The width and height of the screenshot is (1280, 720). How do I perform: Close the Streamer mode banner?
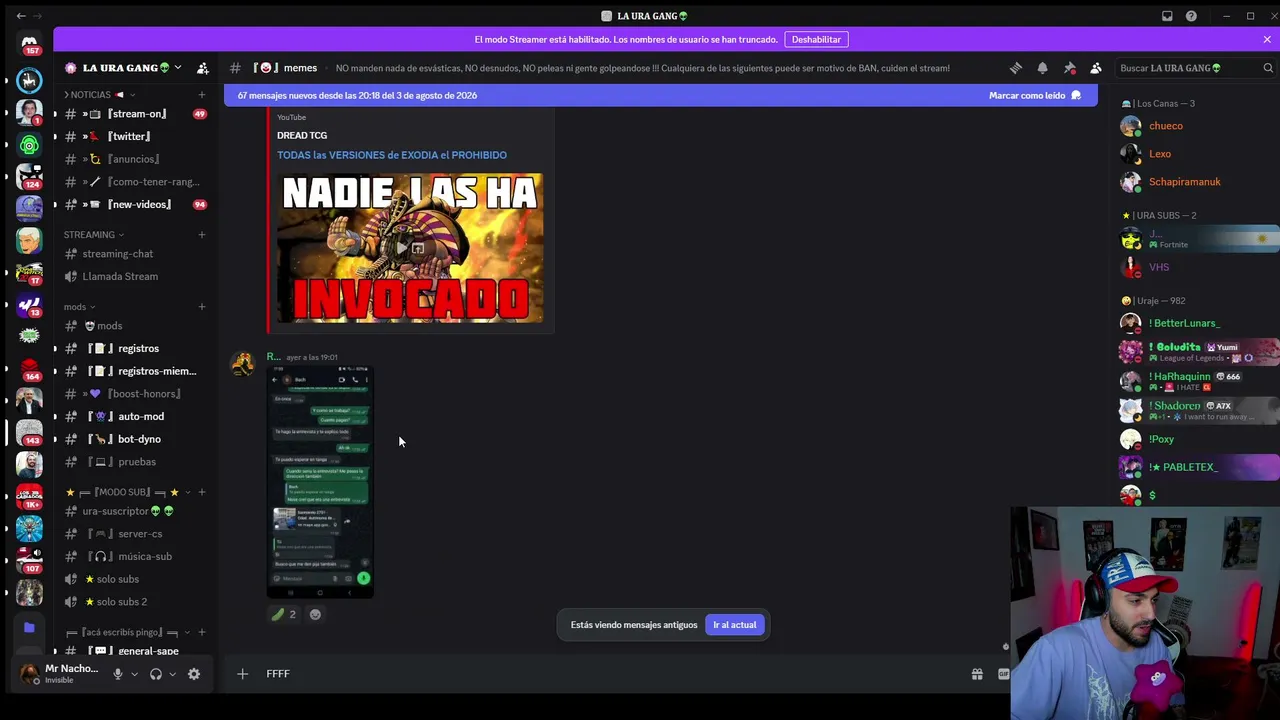(1267, 39)
